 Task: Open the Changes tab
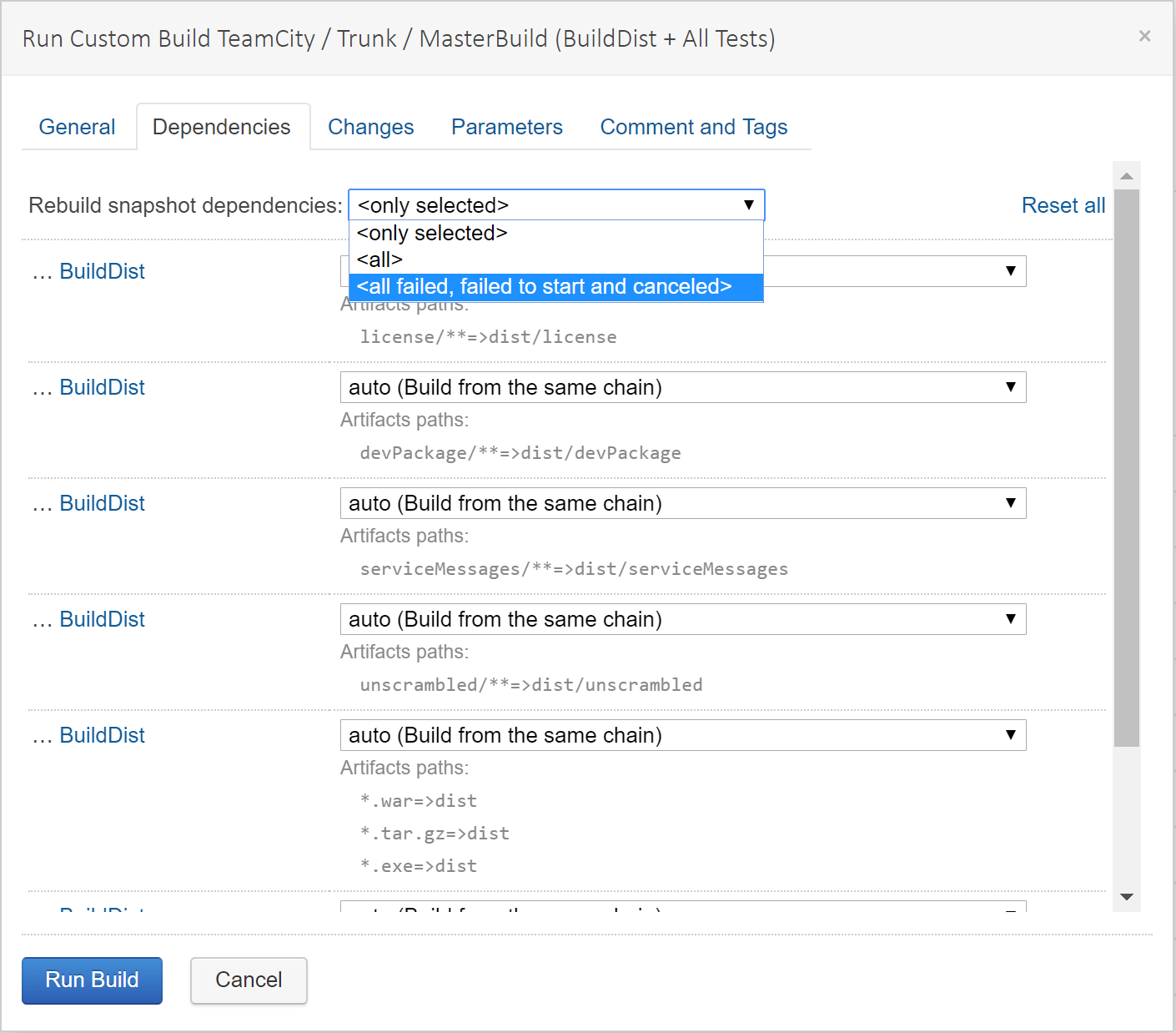coord(370,127)
